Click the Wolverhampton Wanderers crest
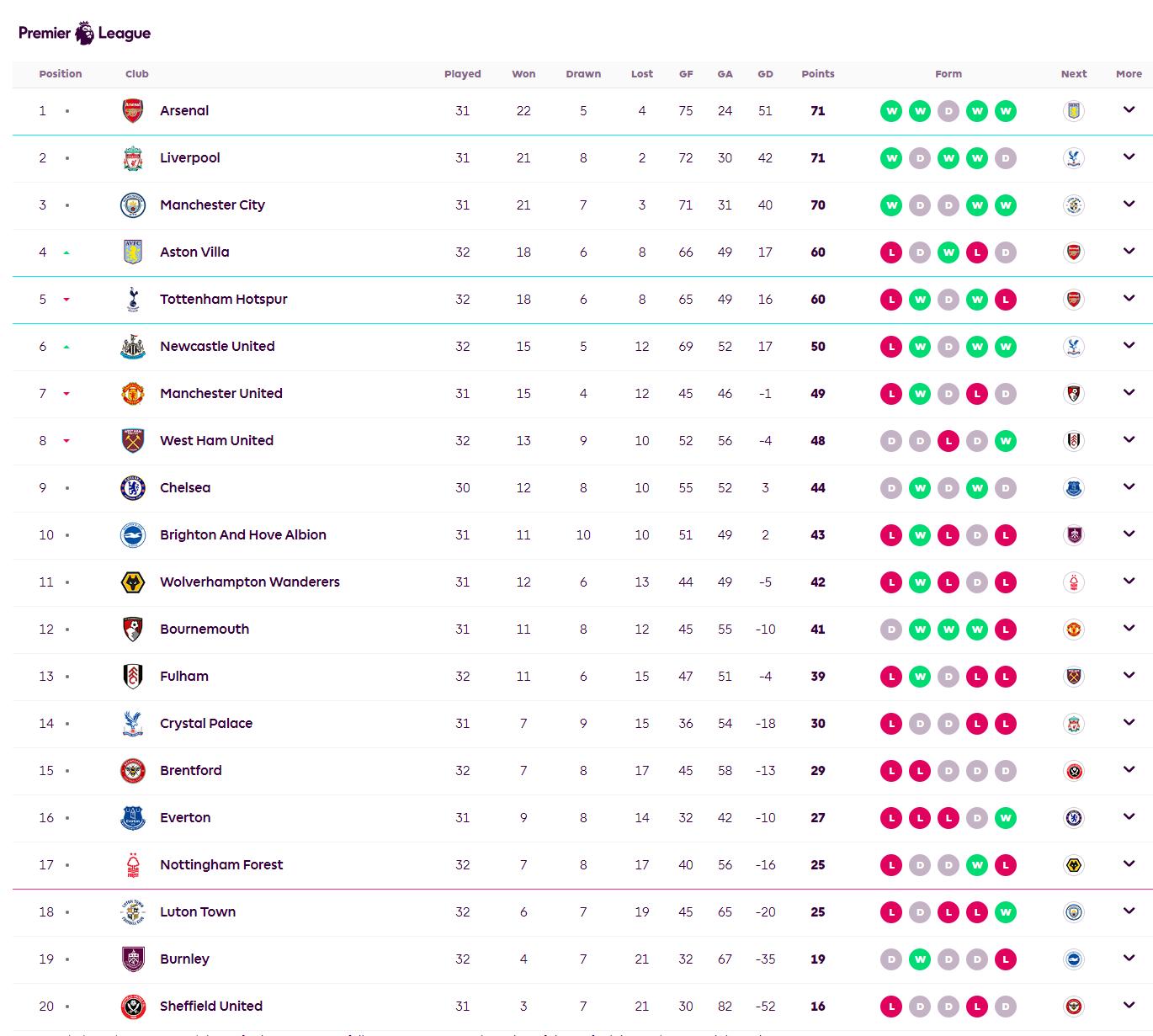Viewport: 1153px width, 1036px height. 133,582
